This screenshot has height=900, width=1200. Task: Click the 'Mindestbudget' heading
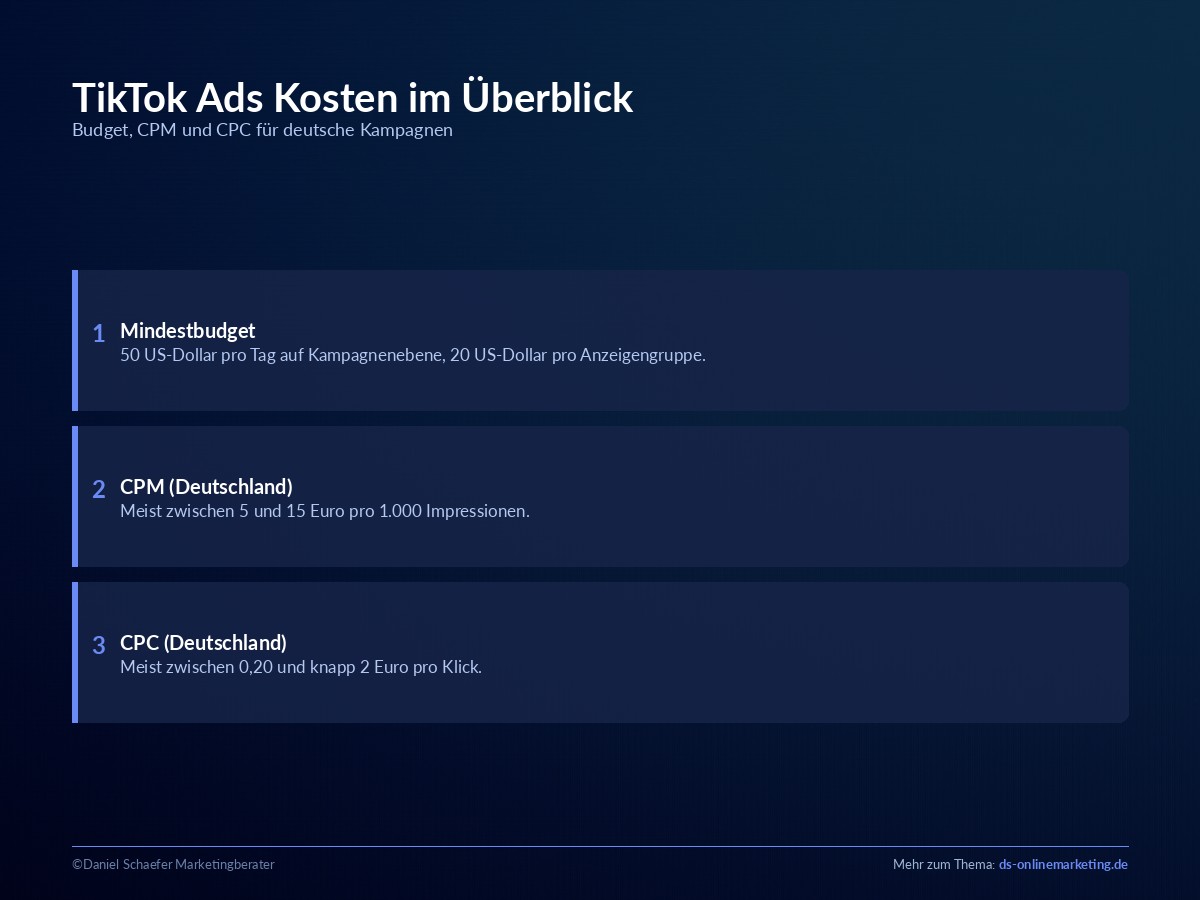point(188,330)
